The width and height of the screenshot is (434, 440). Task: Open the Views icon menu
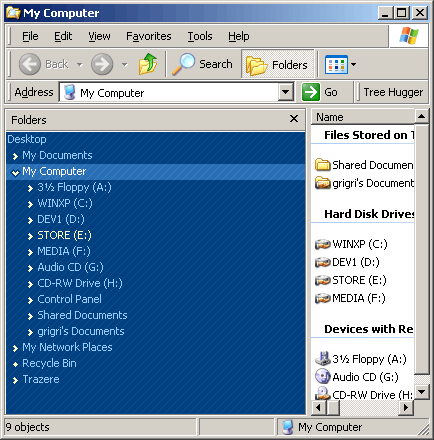coord(340,64)
